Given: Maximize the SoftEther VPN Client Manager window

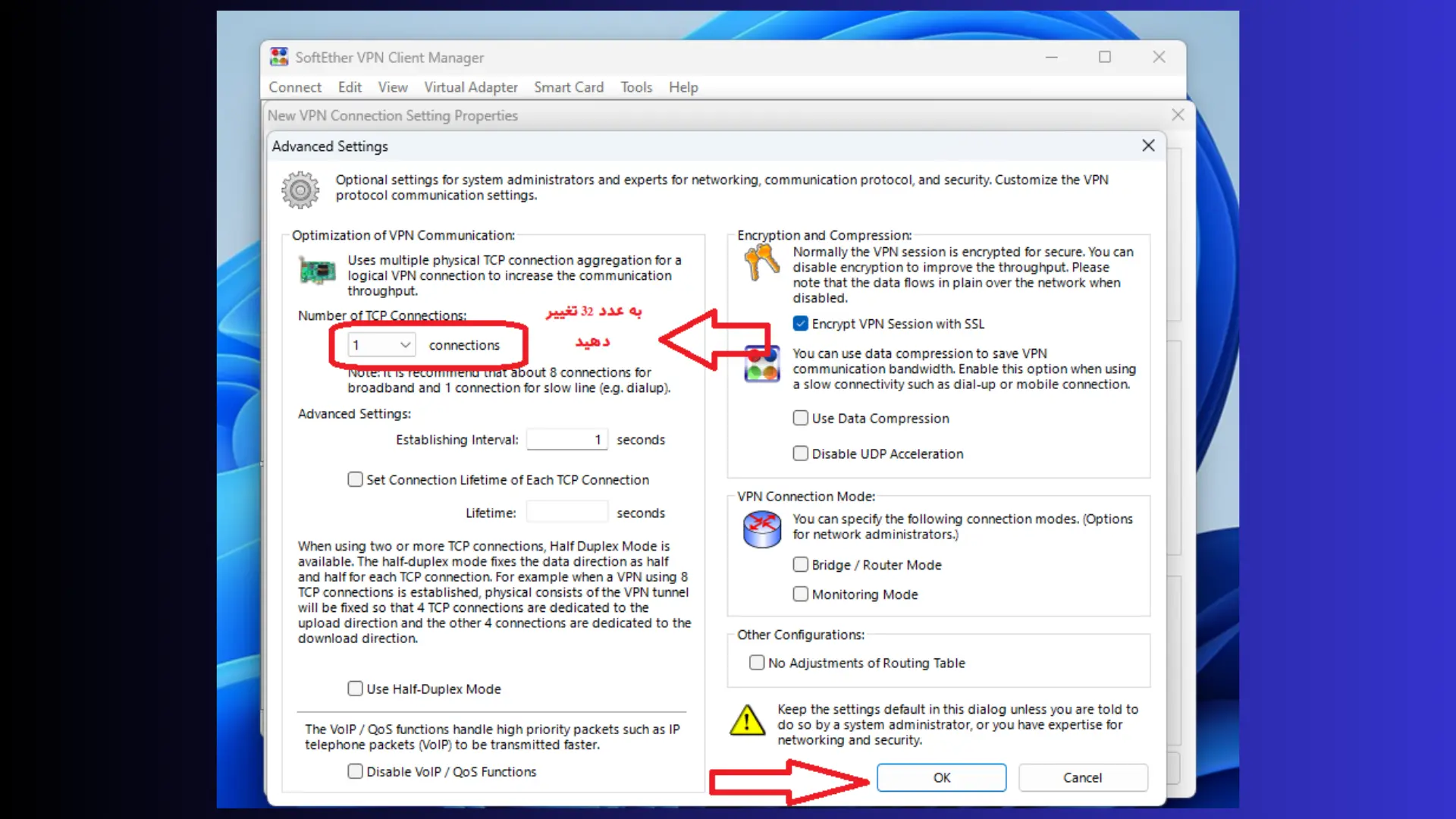Looking at the screenshot, I should pyautogui.click(x=1105, y=57).
